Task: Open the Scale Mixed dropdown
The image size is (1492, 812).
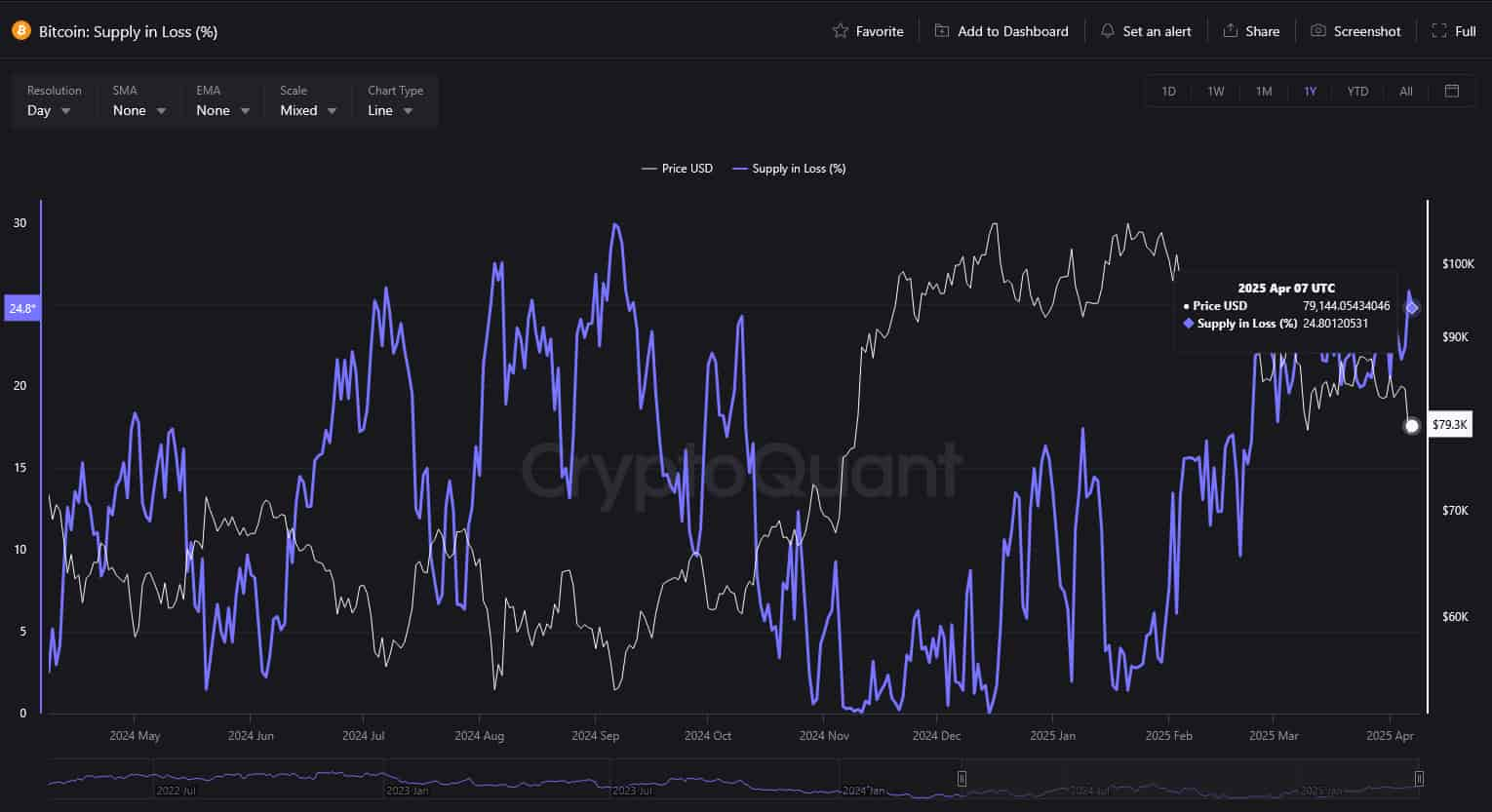Action: [x=307, y=111]
